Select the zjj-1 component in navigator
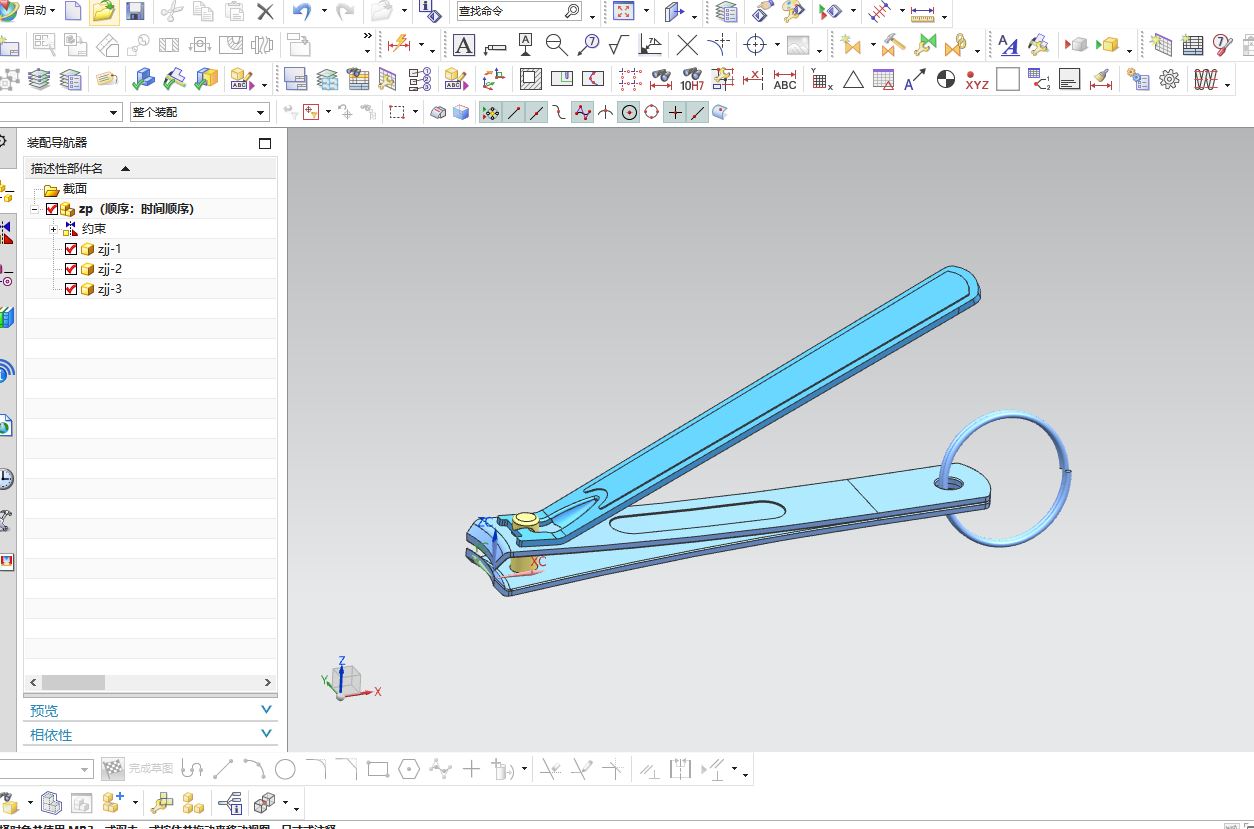This screenshot has width=1254, height=829. point(109,249)
